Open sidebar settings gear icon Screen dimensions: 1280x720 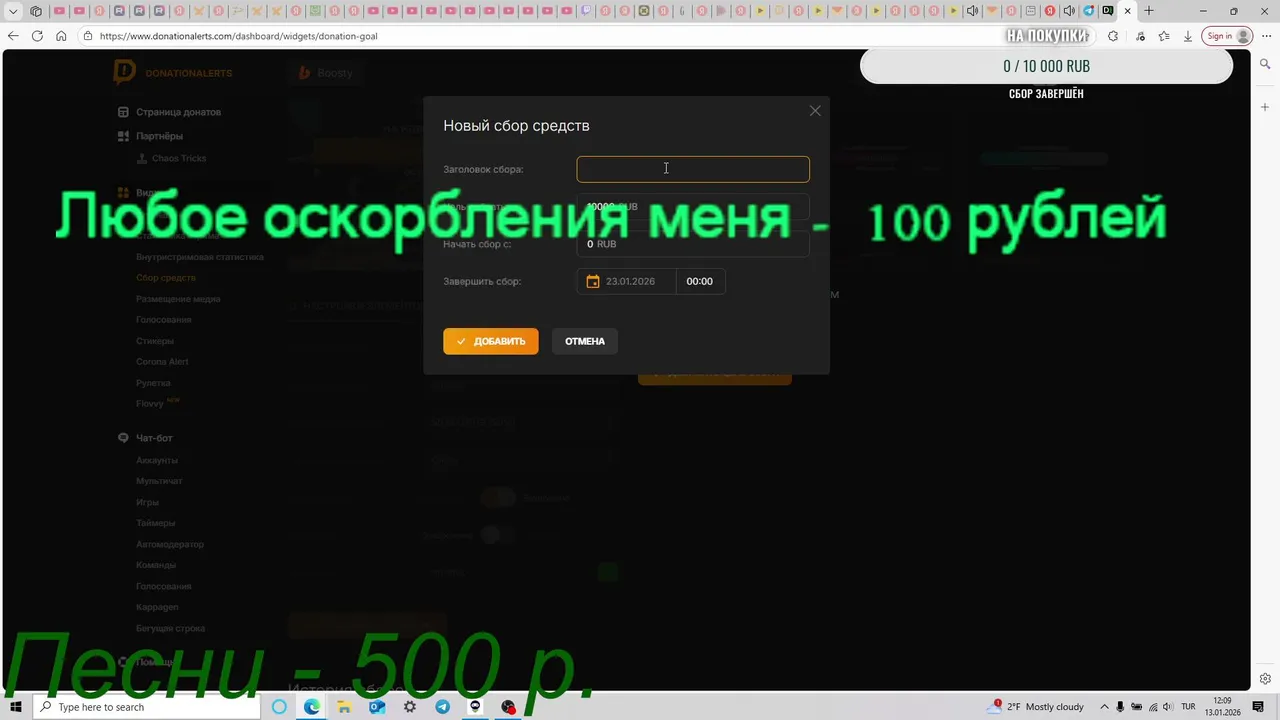point(1266,679)
